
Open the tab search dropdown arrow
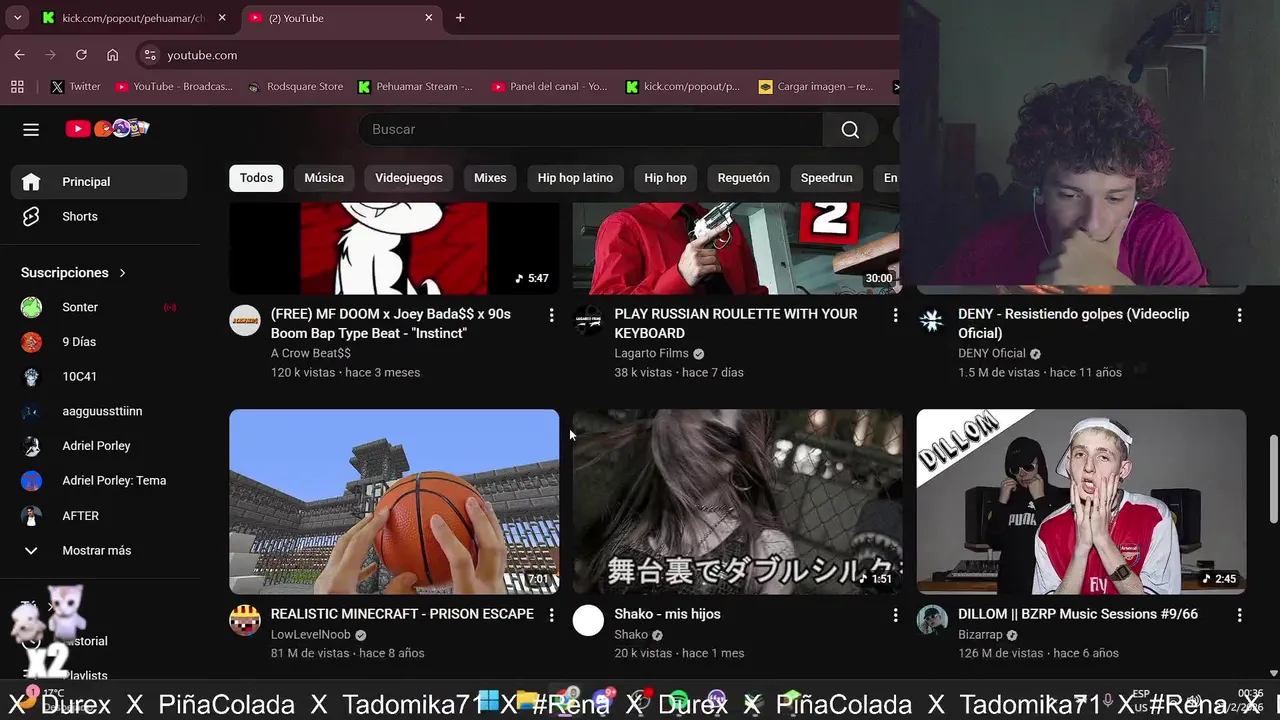[17, 18]
